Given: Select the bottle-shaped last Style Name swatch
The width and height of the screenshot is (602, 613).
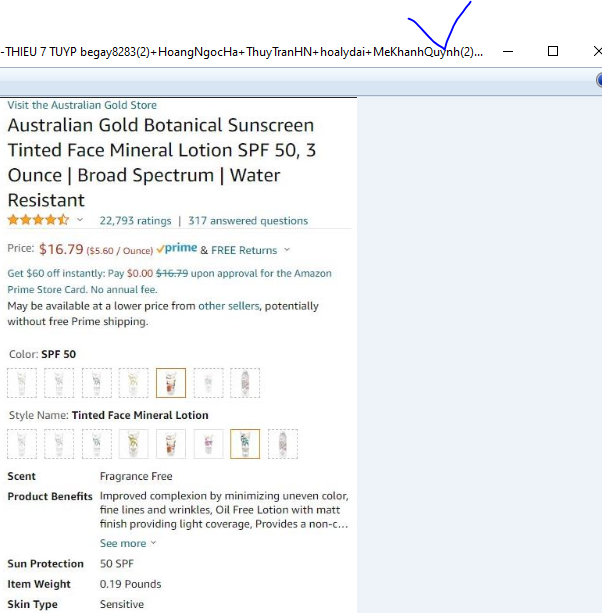Looking at the screenshot, I should [283, 444].
